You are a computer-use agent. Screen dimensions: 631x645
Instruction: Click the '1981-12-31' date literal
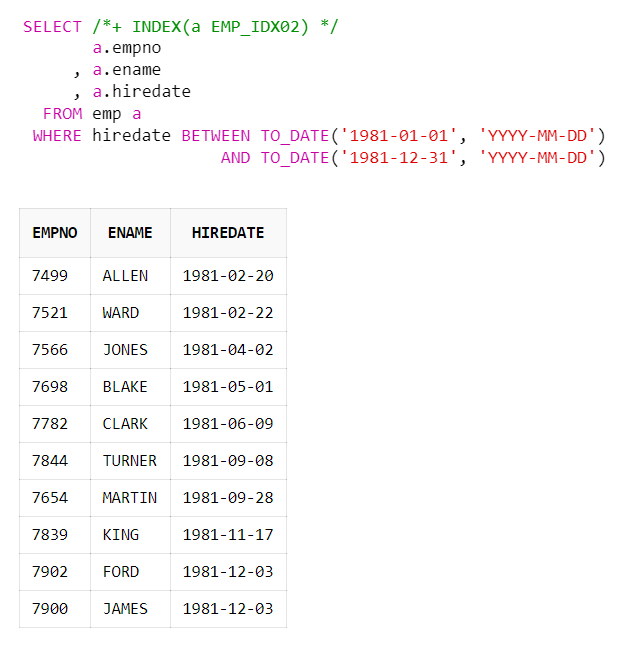[x=399, y=158]
